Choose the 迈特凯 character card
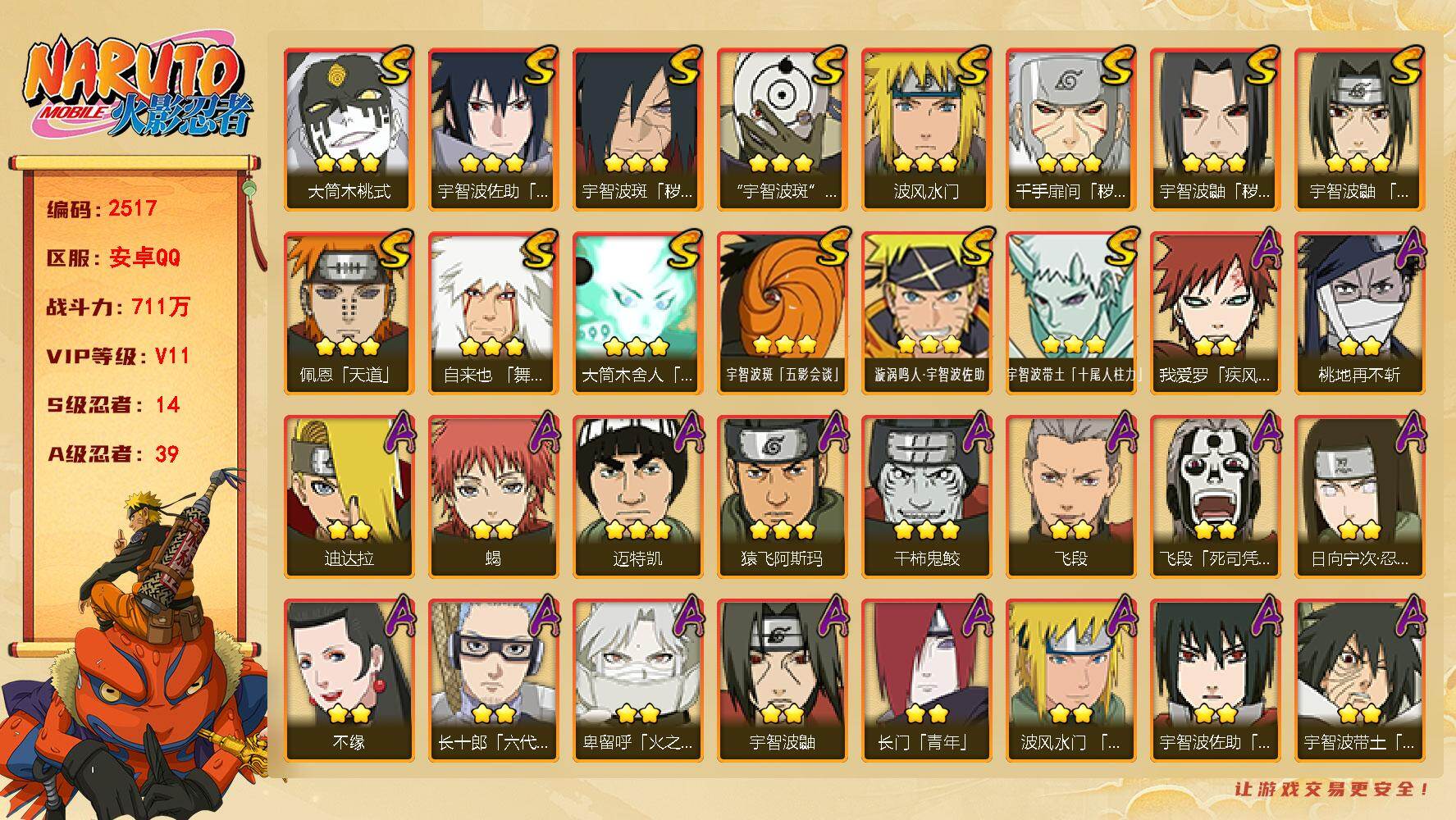The image size is (1456, 820). tap(637, 497)
